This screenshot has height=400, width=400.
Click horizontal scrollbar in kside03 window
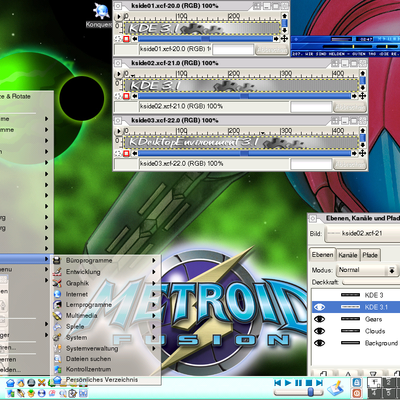click(244, 153)
